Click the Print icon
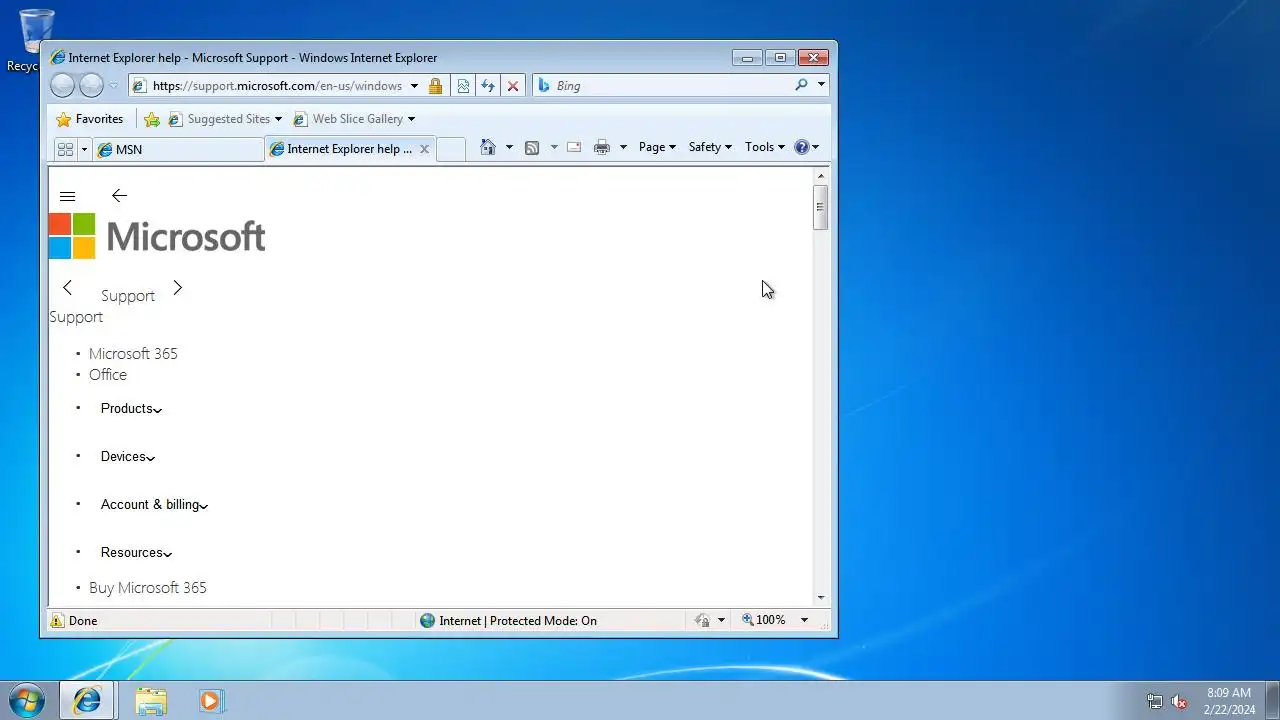The image size is (1280, 720). [x=602, y=147]
